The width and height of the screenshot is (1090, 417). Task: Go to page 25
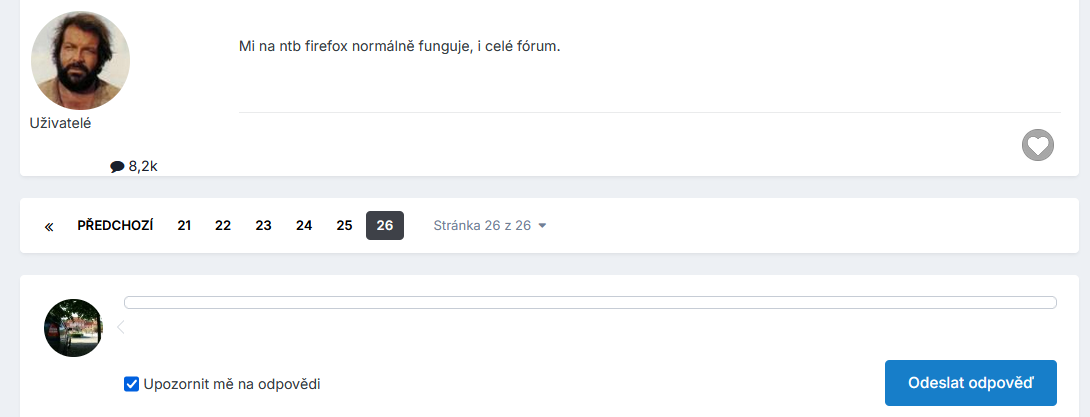[344, 226]
